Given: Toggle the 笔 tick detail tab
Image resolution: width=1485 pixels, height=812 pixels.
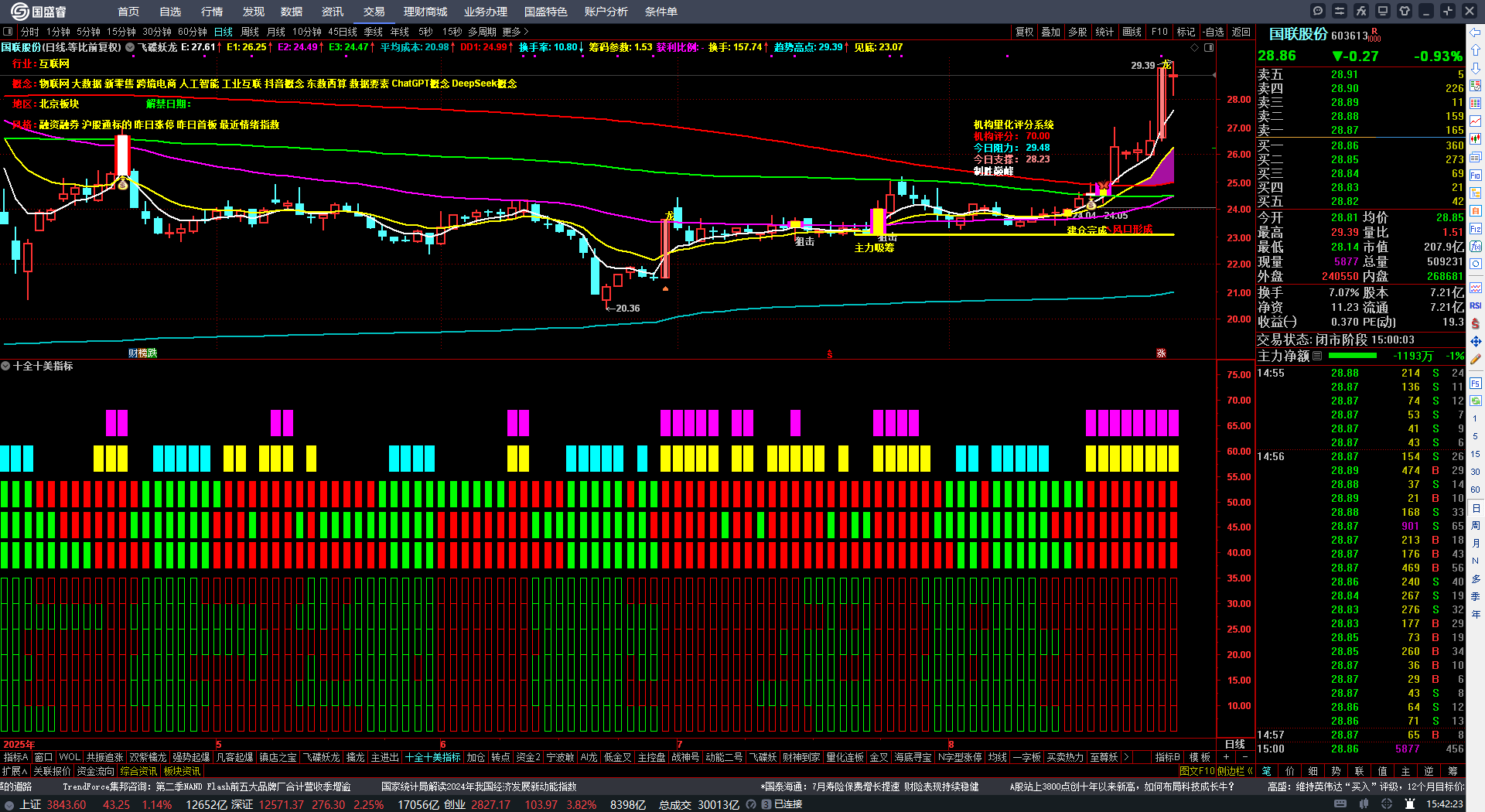Looking at the screenshot, I should coord(1267,771).
